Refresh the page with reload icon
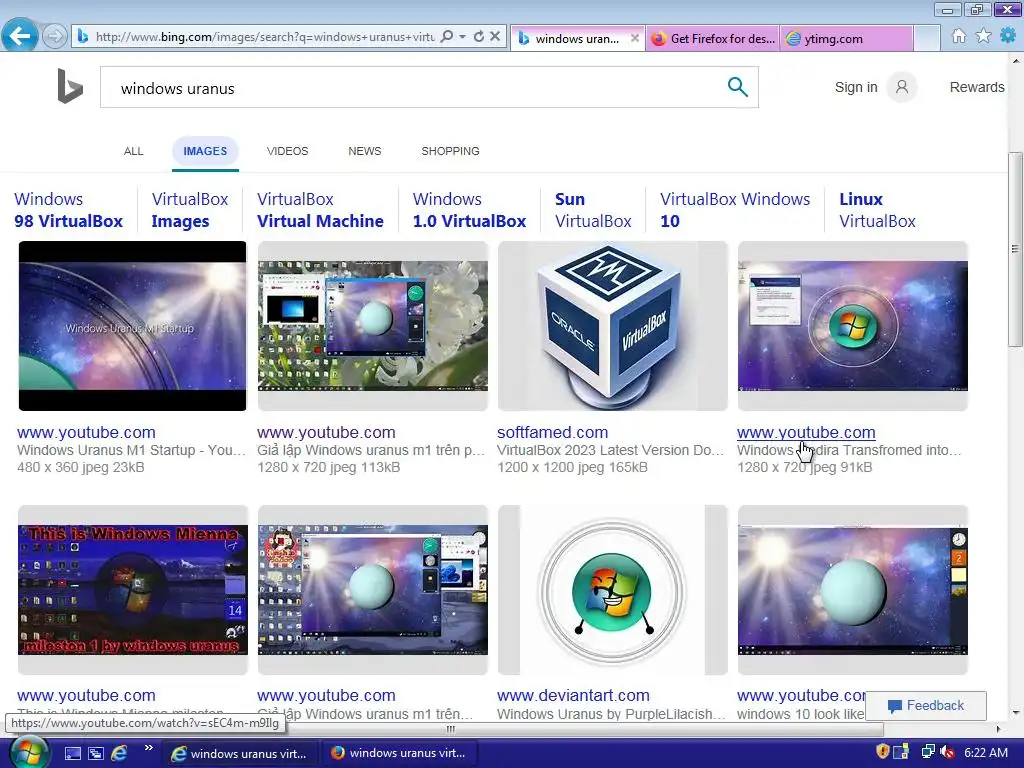 click(x=479, y=37)
